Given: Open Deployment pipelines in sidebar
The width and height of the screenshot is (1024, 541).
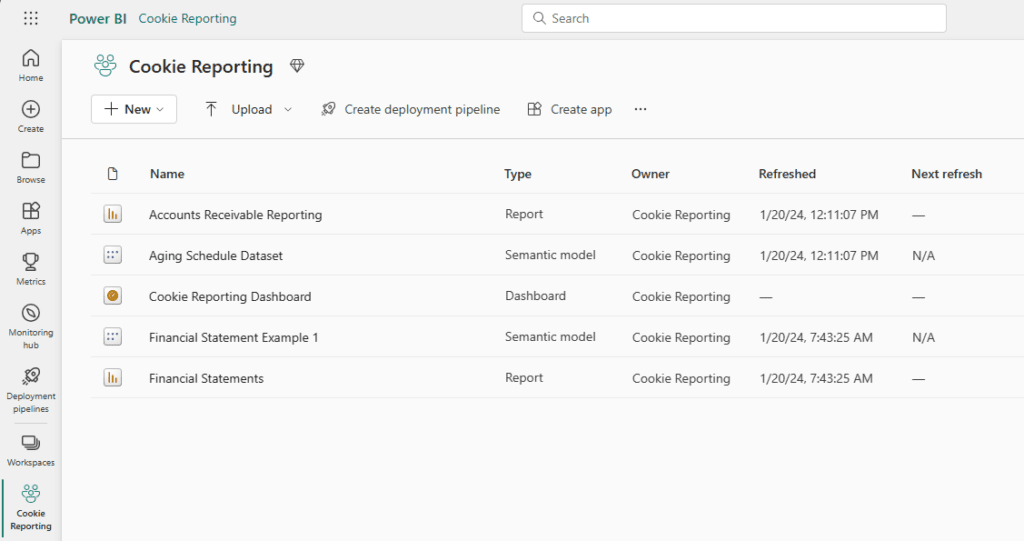Looking at the screenshot, I should click(x=31, y=388).
